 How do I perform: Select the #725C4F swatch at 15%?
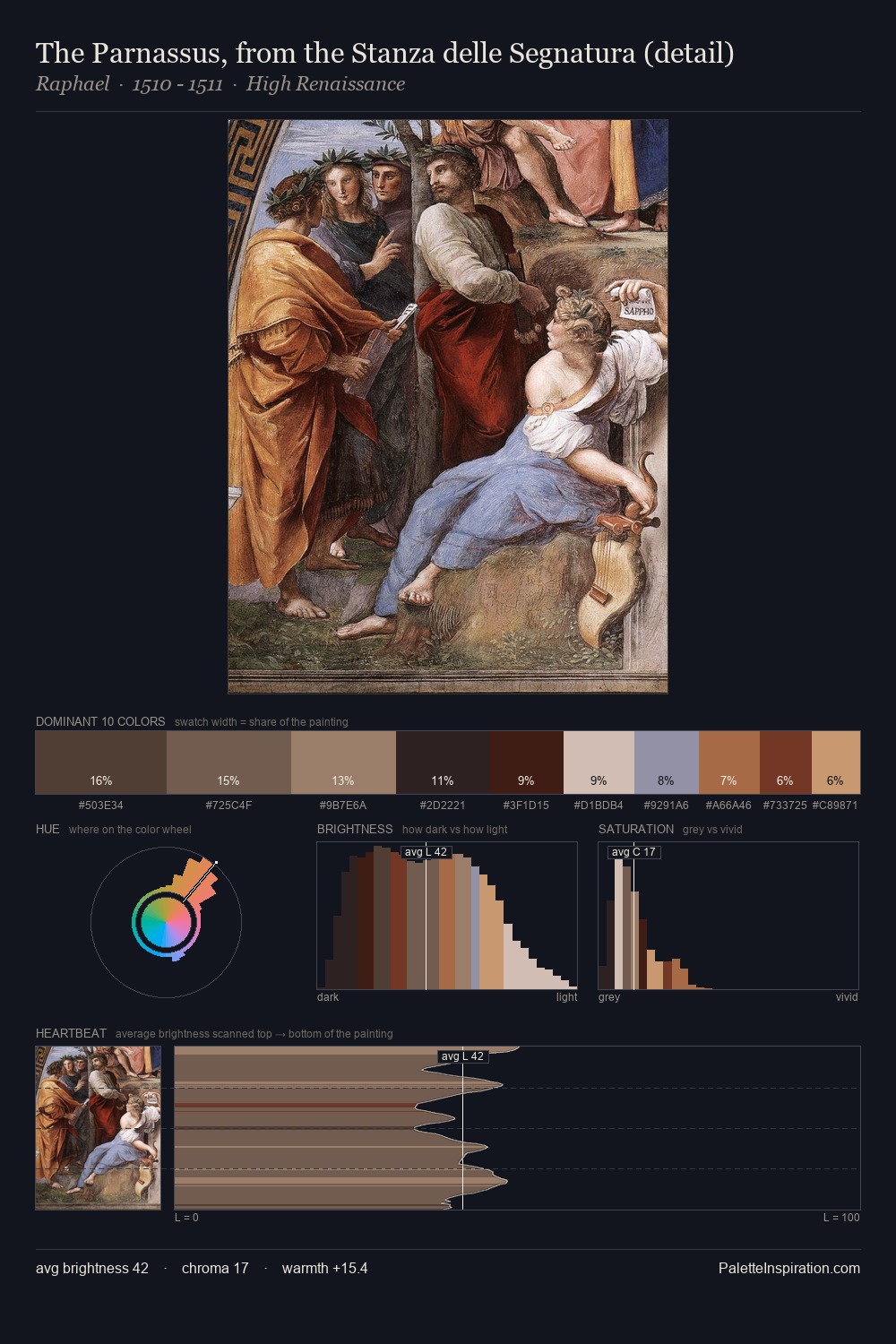point(228,762)
